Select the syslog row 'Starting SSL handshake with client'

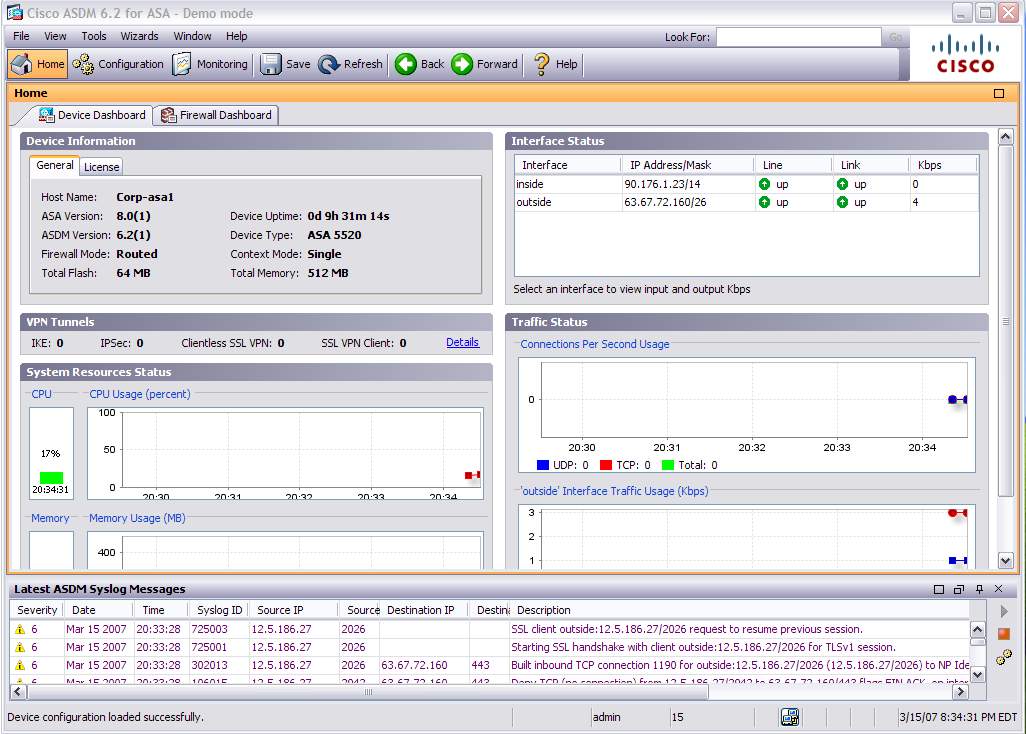[490, 647]
